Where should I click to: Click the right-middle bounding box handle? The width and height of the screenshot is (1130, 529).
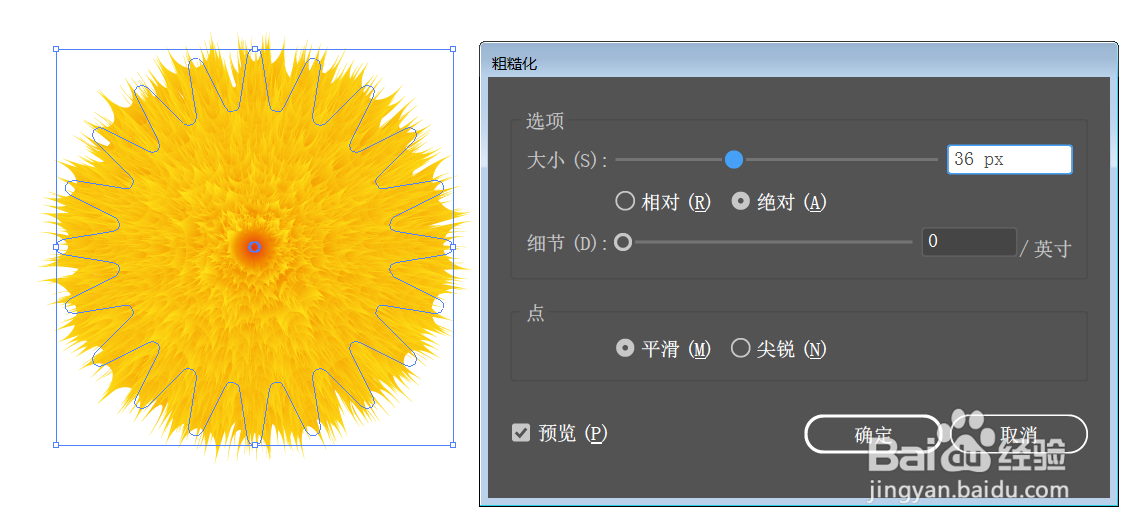[453, 246]
